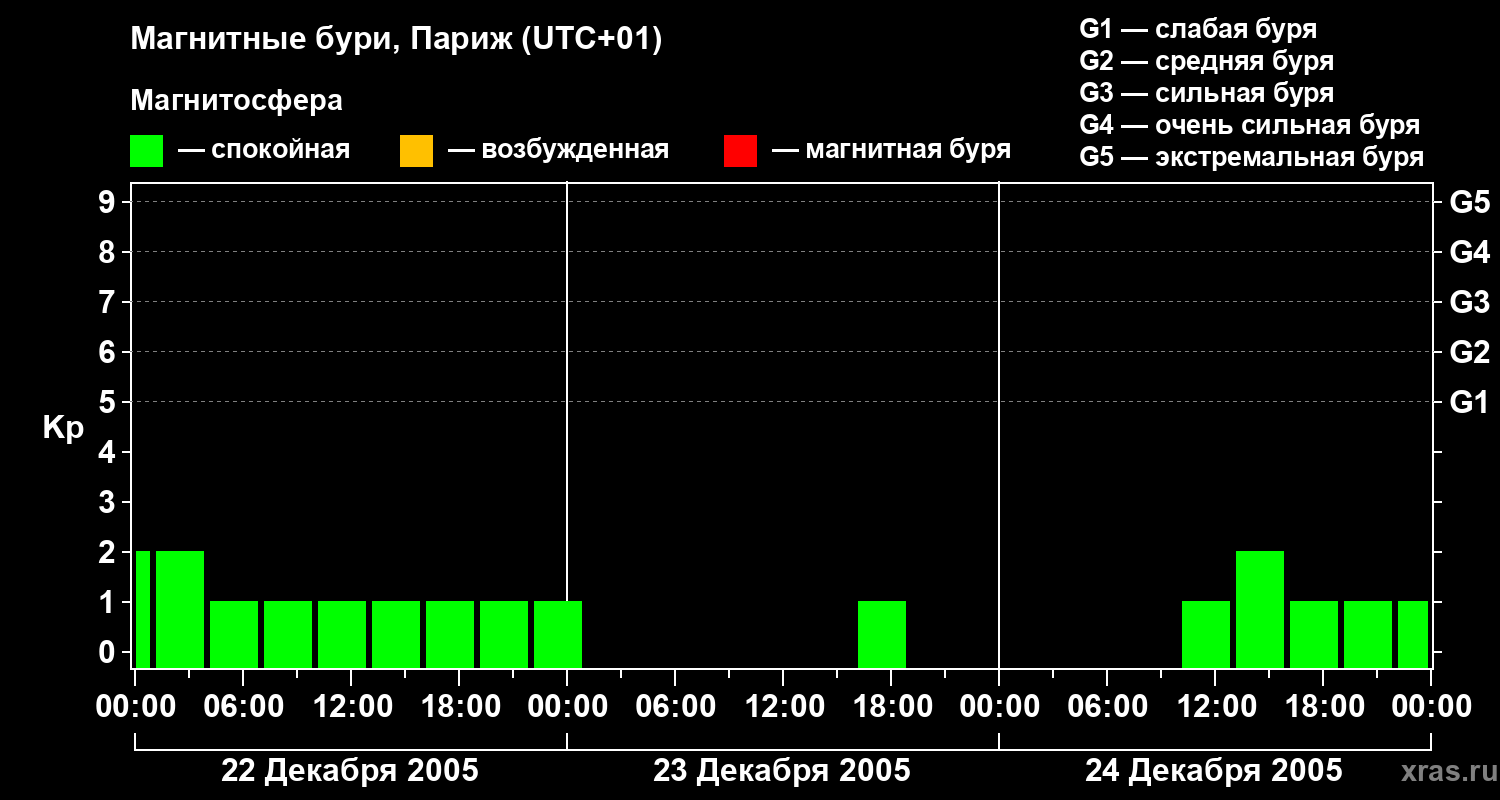Click the 'G1 — слабая буря' legend line
This screenshot has height=800, width=1500.
click(1198, 28)
